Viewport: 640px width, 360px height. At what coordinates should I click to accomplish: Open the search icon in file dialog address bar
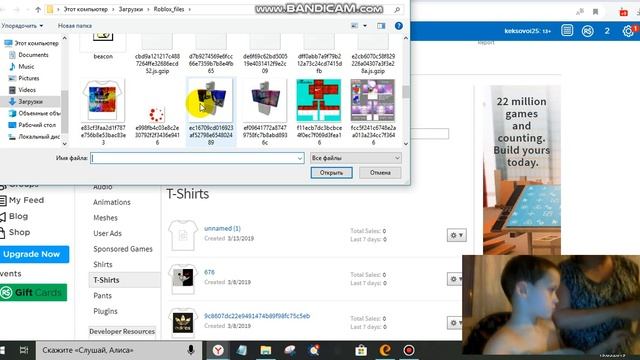tap(397, 9)
